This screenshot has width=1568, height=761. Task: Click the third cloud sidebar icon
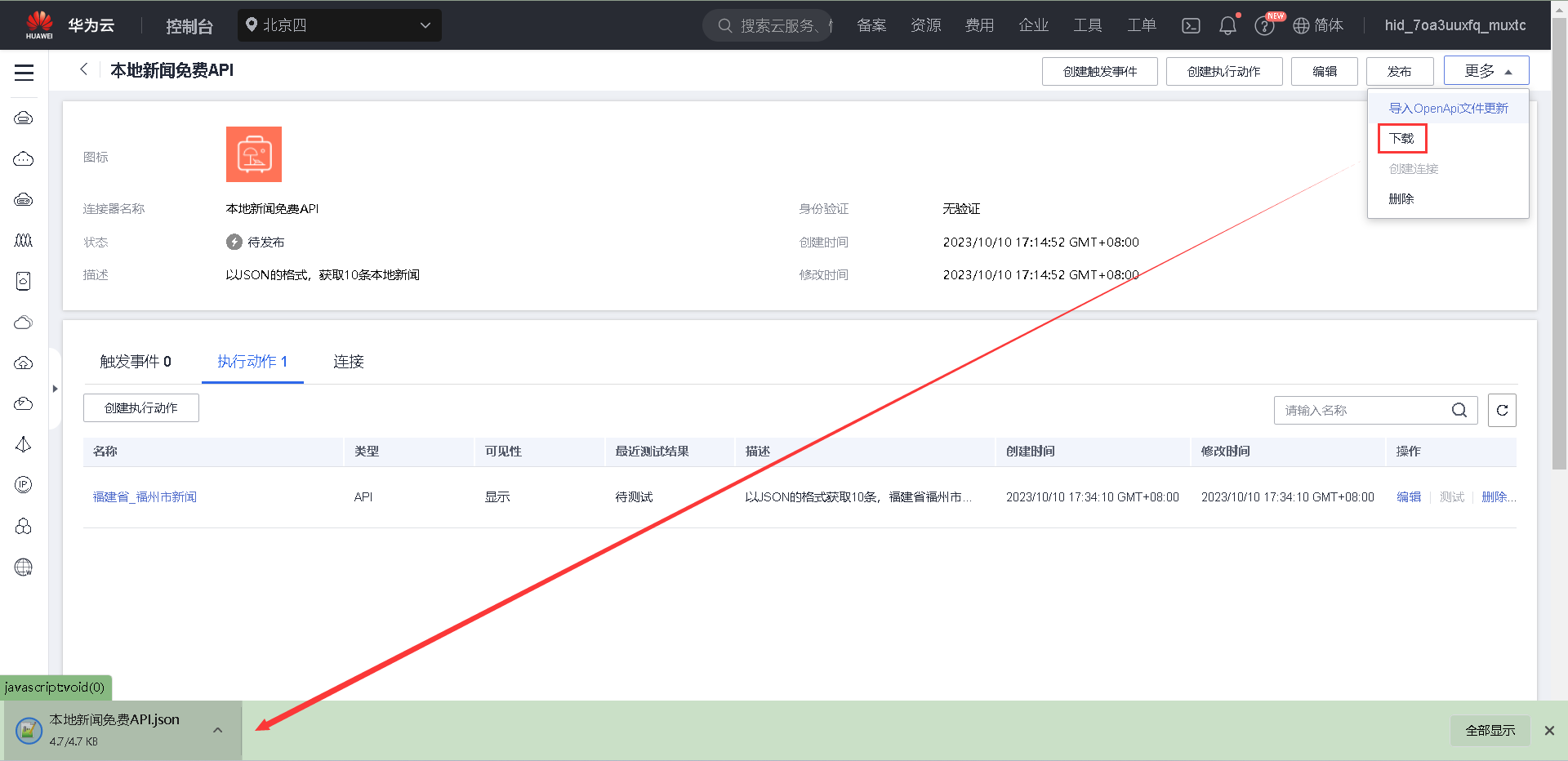[24, 200]
